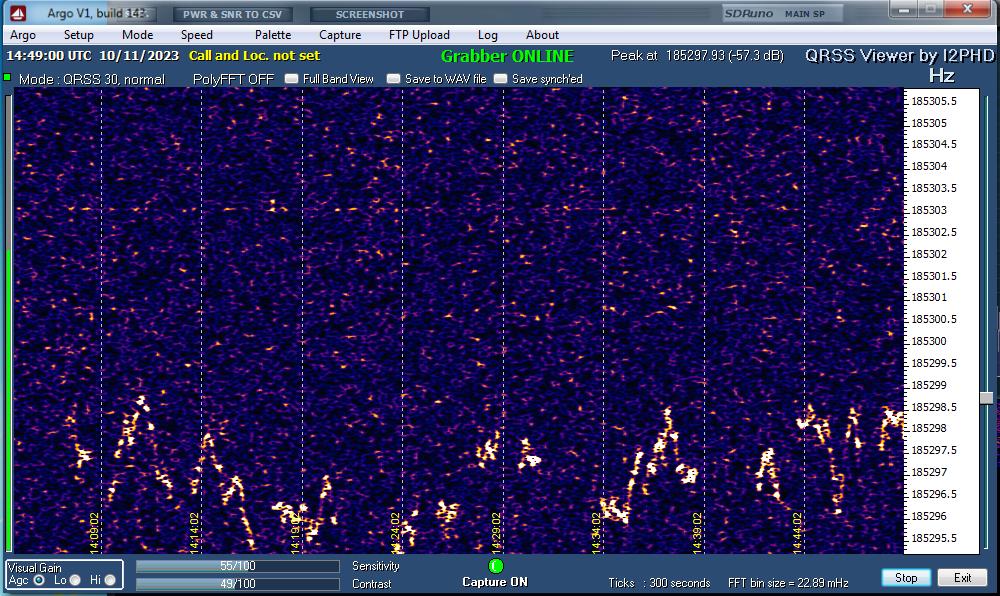The width and height of the screenshot is (1000, 596).
Task: Click the 185298.5 frequency scale label
Action: (934, 407)
